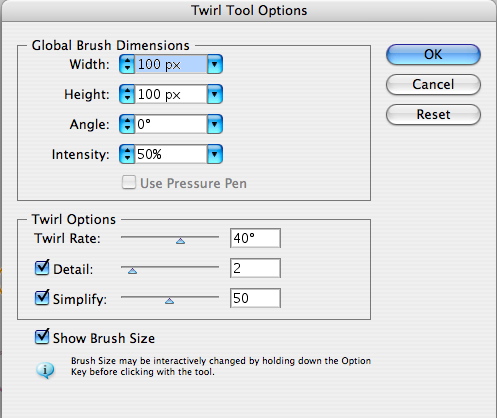Open the Height dropdown arrow
The image size is (497, 418).
coord(215,94)
